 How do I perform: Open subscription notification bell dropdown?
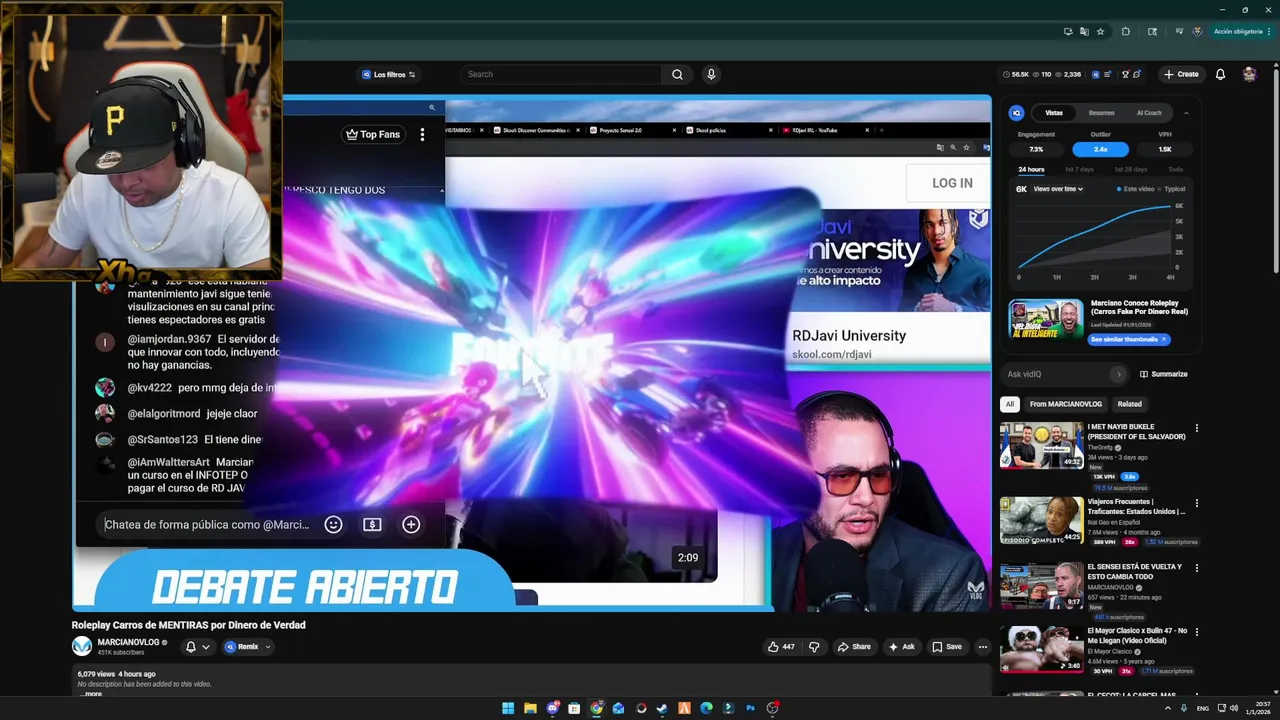pyautogui.click(x=196, y=647)
